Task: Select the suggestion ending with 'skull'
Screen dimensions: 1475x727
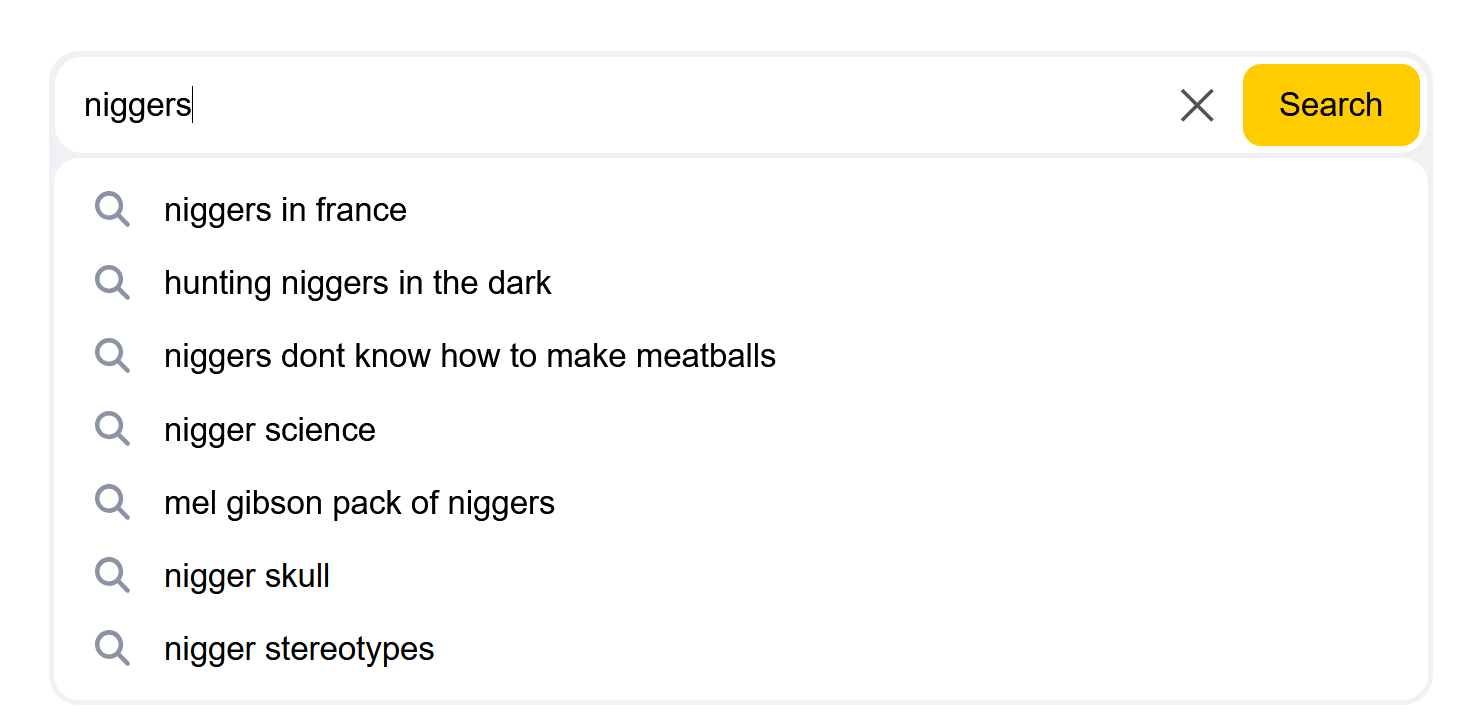Action: 740,576
